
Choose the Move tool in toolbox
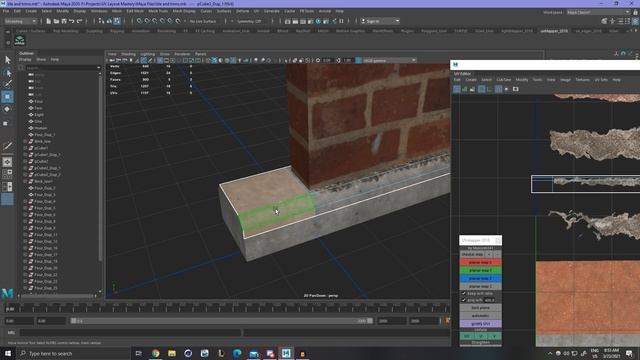[7, 97]
